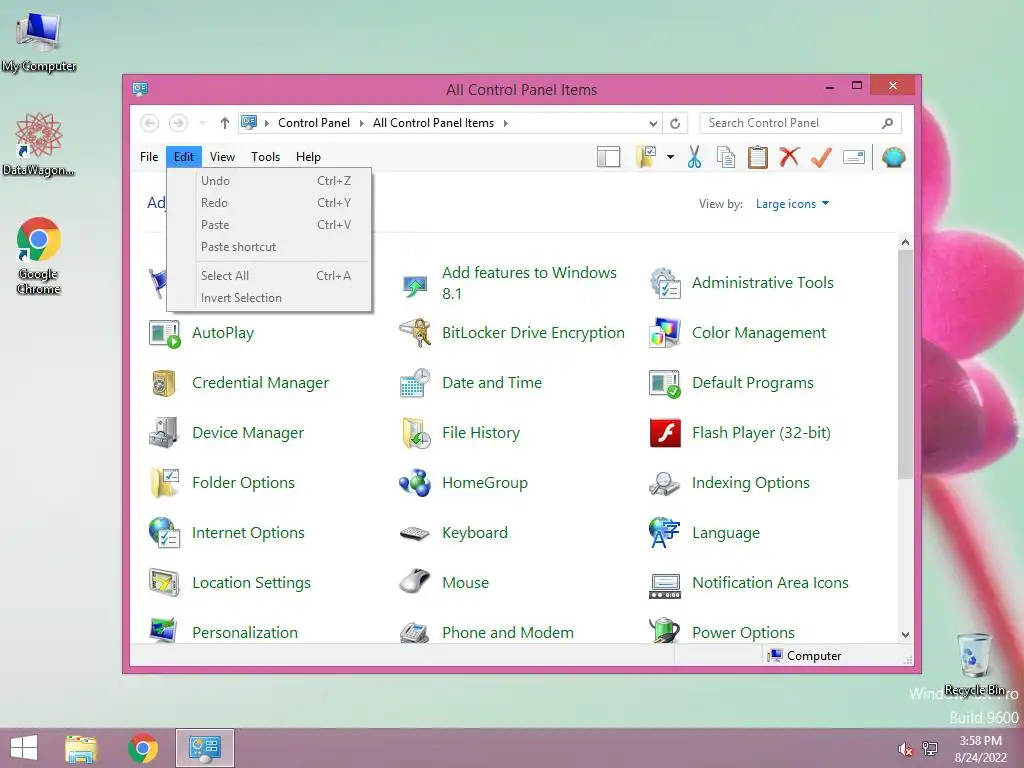The height and width of the screenshot is (768, 1024).
Task: Click the Up one level arrow
Action: pyautogui.click(x=225, y=123)
